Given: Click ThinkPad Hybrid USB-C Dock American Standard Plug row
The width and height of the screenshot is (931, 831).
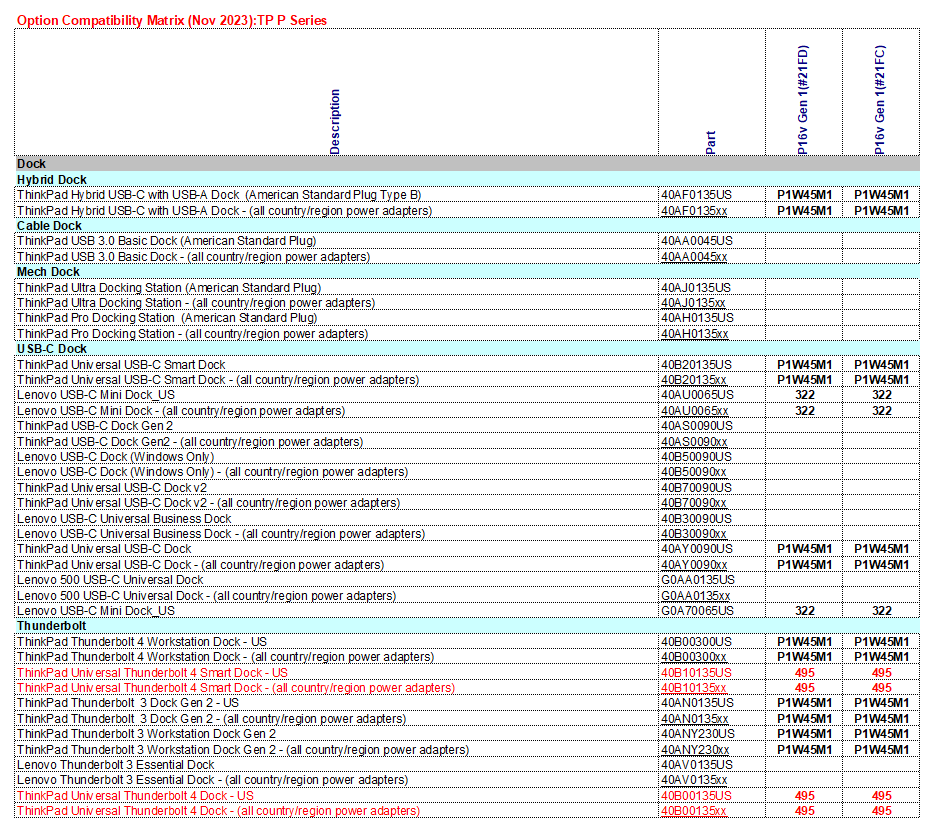Looking at the screenshot, I should point(219,195).
